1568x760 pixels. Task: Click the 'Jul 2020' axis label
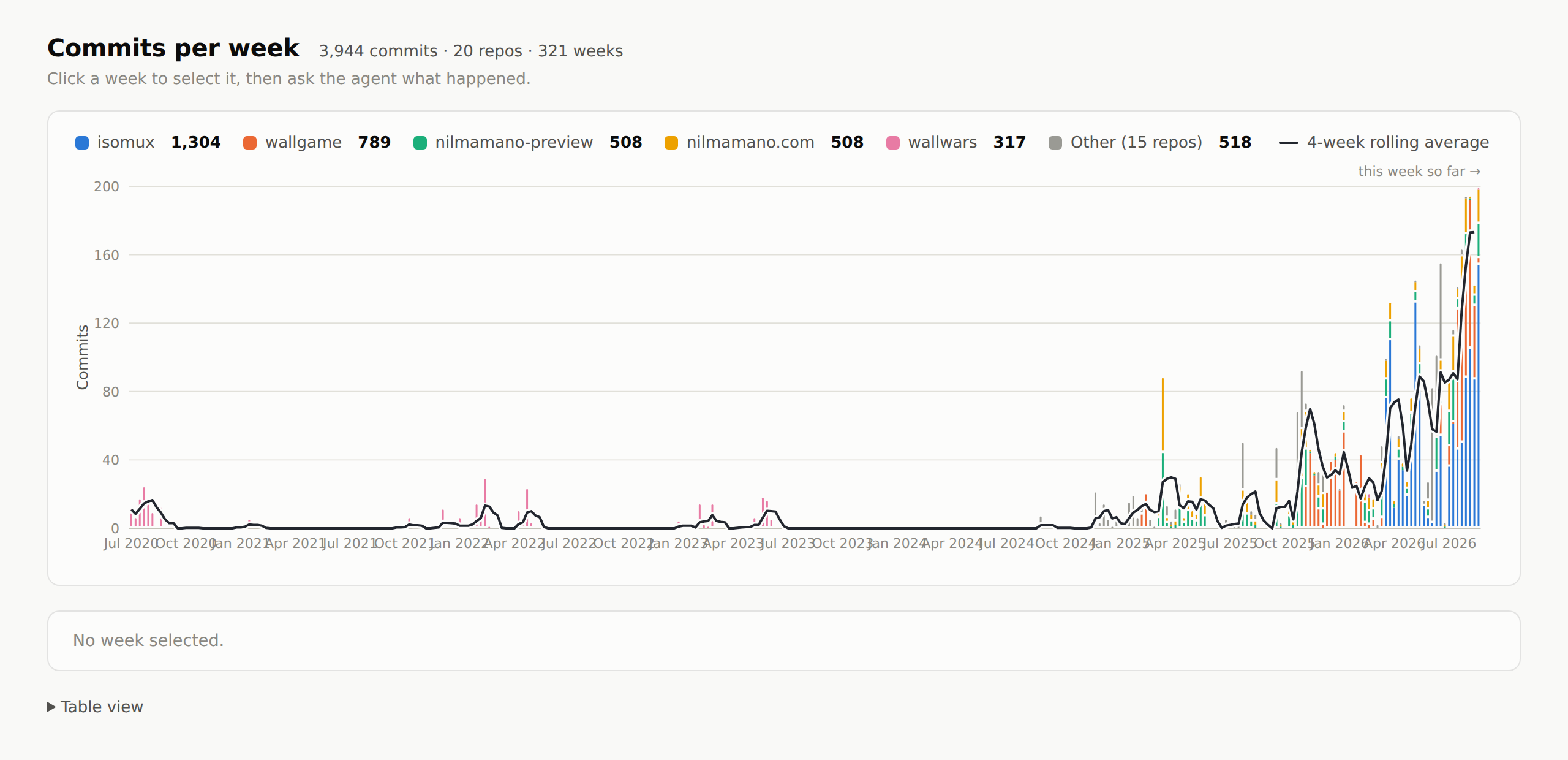pyautogui.click(x=130, y=544)
